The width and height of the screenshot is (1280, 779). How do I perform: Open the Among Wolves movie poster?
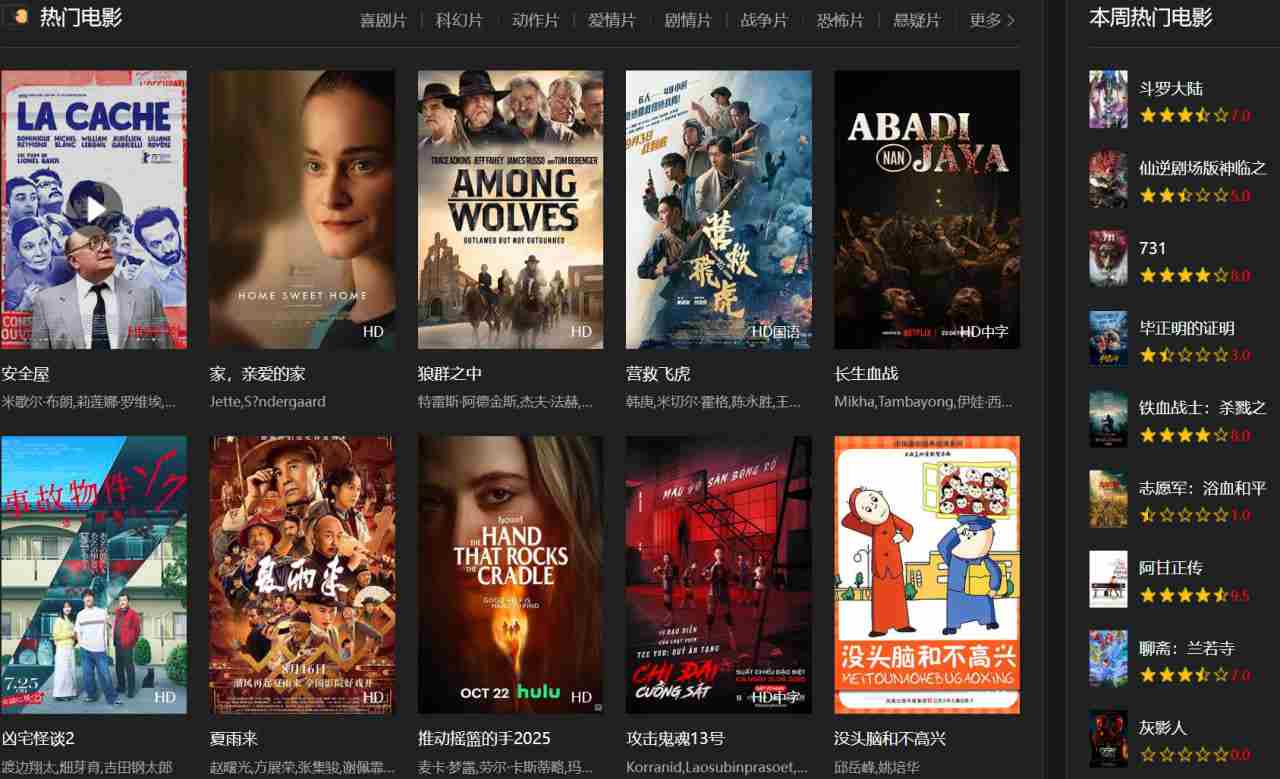(510, 209)
